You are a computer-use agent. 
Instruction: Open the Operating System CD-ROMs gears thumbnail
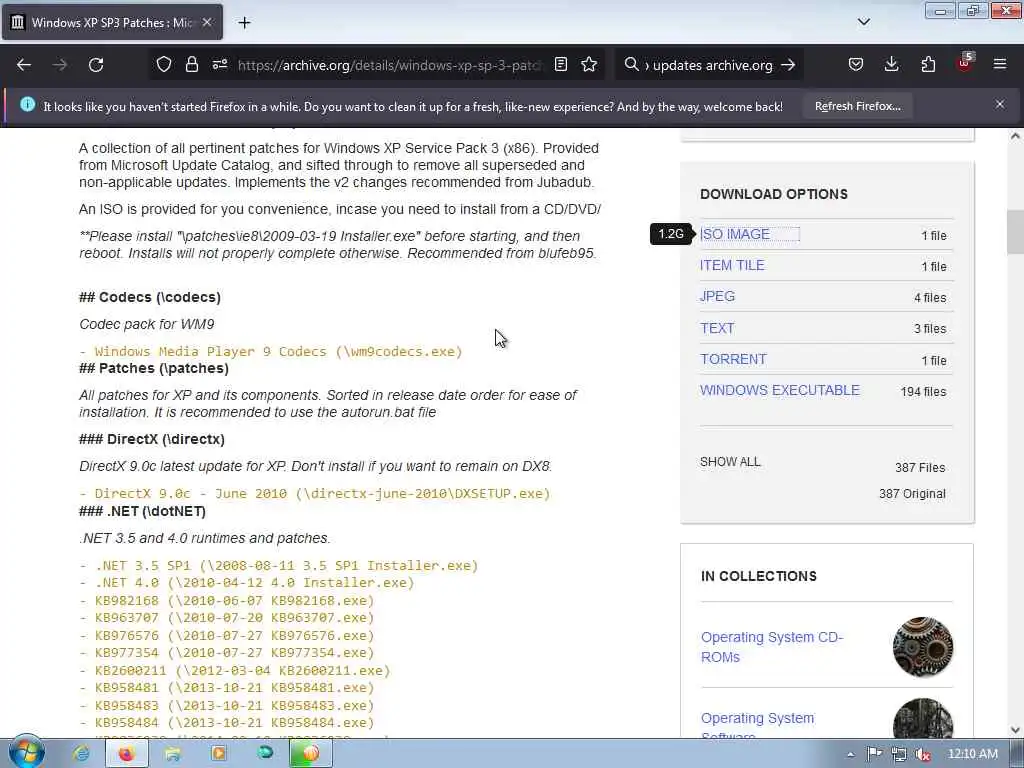coord(923,647)
